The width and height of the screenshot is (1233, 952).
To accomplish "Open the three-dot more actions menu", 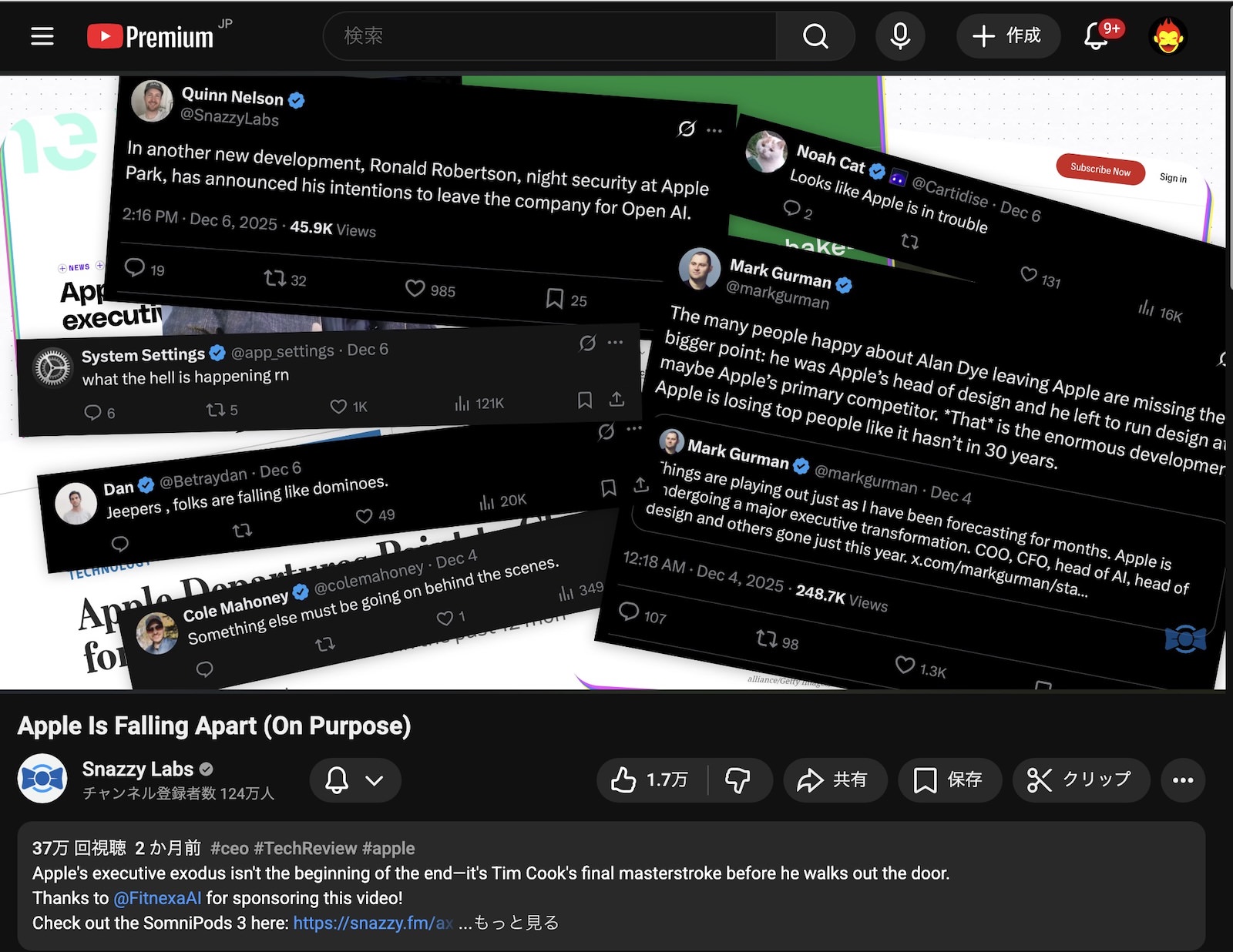I will coord(1182,780).
